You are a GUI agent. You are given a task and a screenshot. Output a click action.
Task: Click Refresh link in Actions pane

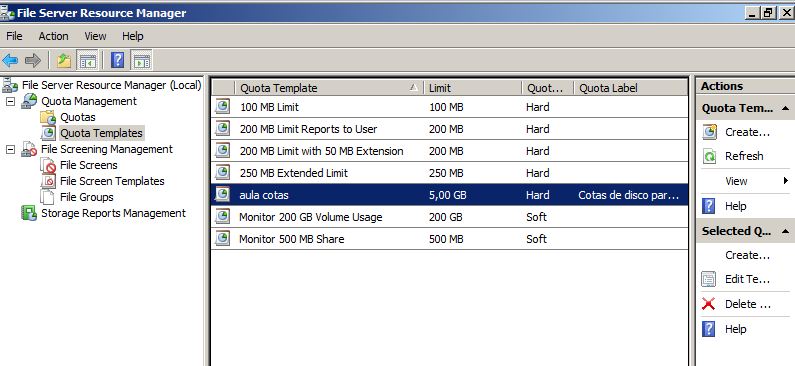[744, 156]
